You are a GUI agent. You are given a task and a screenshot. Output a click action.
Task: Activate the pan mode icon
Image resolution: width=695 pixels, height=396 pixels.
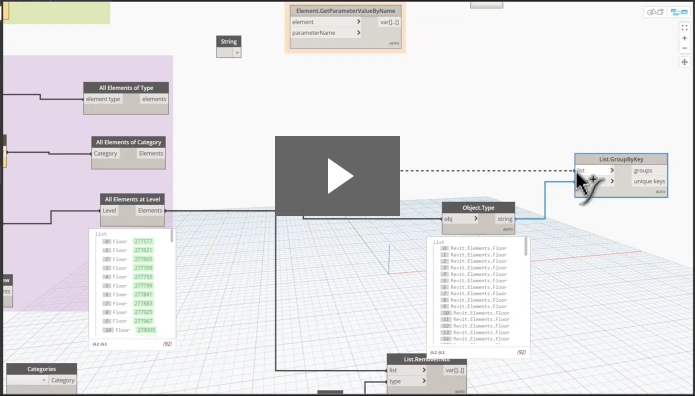point(684,62)
